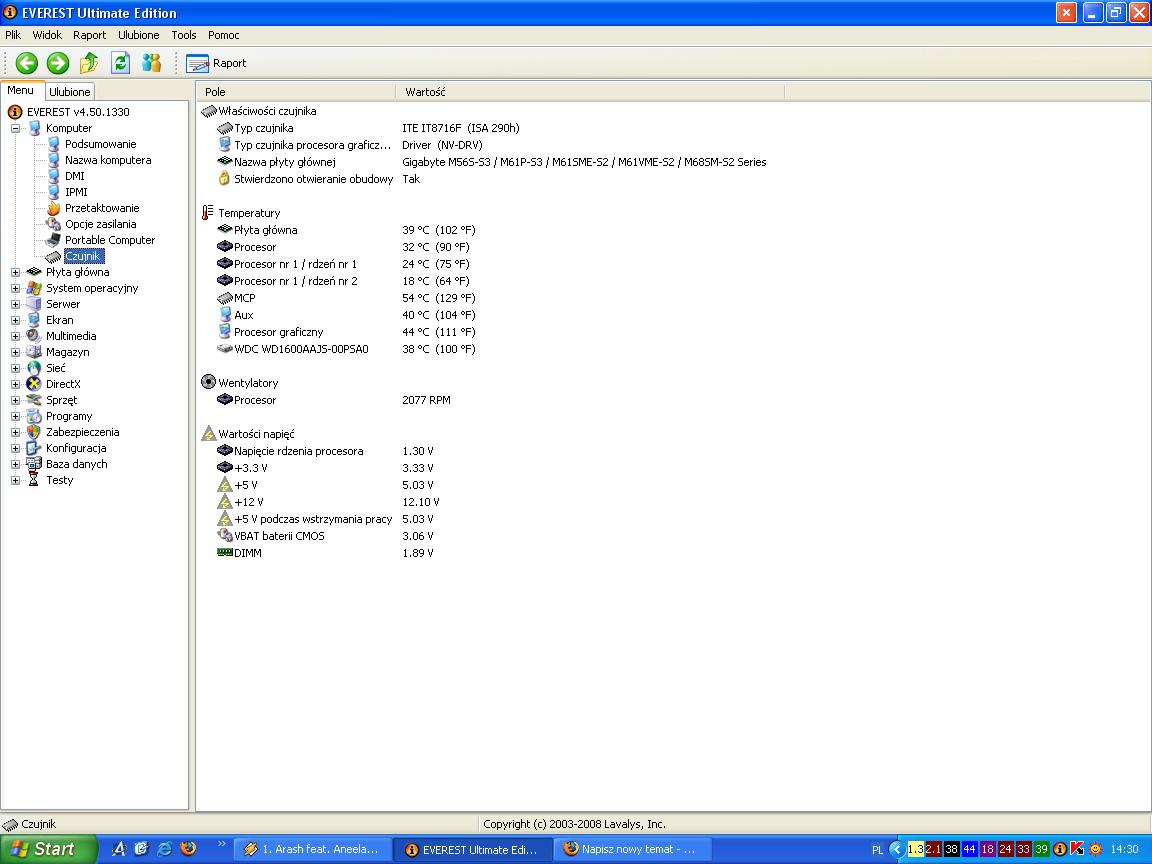Viewport: 1152px width, 864px height.
Task: Click the Testy hourglass icon
Action: (x=34, y=480)
